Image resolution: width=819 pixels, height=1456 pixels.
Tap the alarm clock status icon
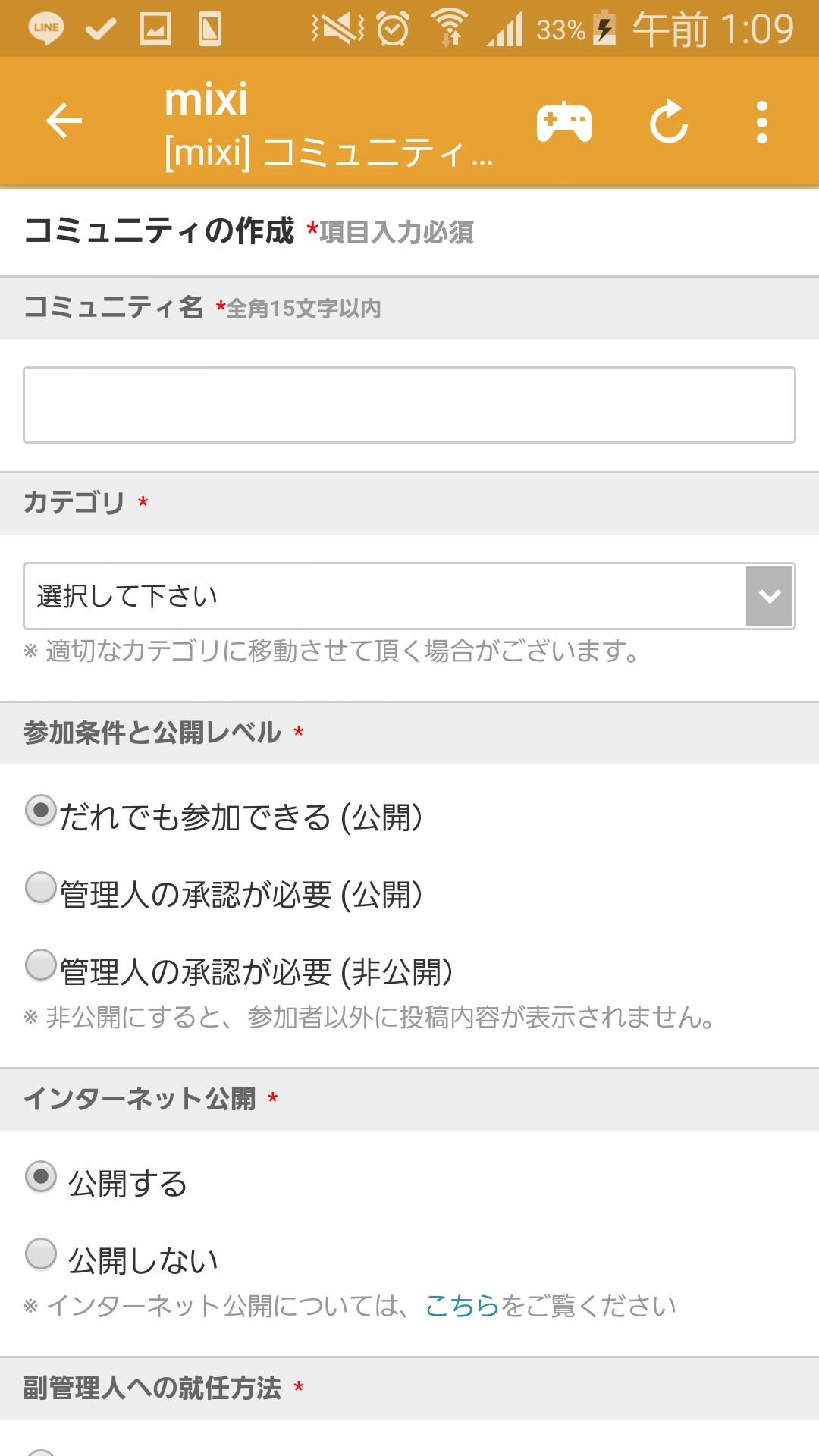pos(393,29)
